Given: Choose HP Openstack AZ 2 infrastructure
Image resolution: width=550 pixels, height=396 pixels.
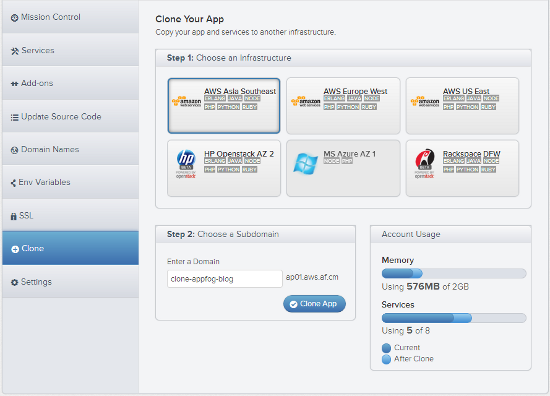Looking at the screenshot, I should click(224, 168).
